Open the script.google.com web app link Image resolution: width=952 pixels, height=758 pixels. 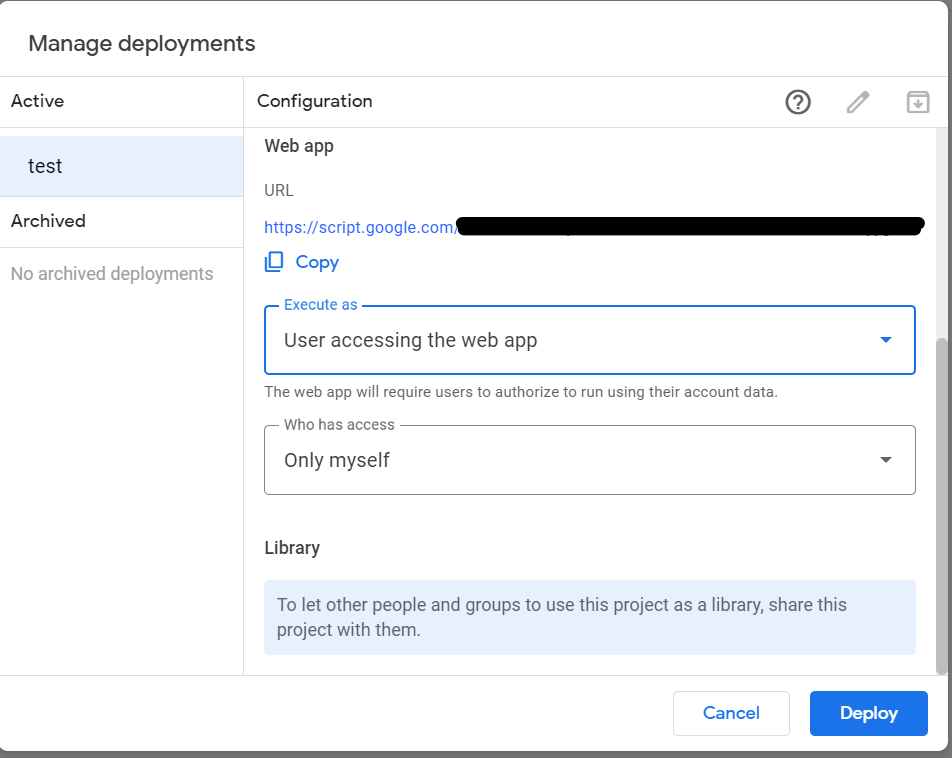click(361, 227)
